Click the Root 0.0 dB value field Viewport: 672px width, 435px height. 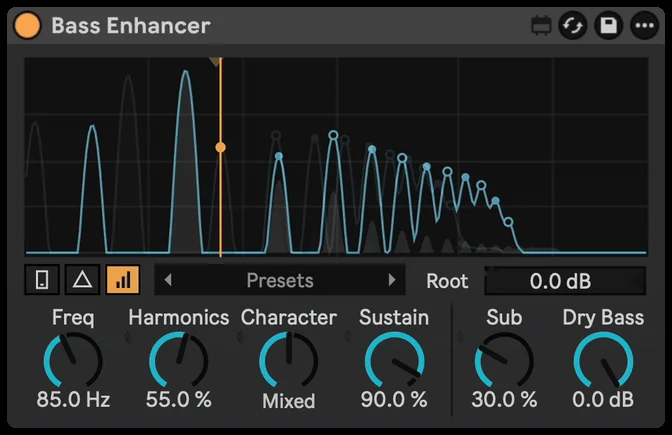[565, 281]
